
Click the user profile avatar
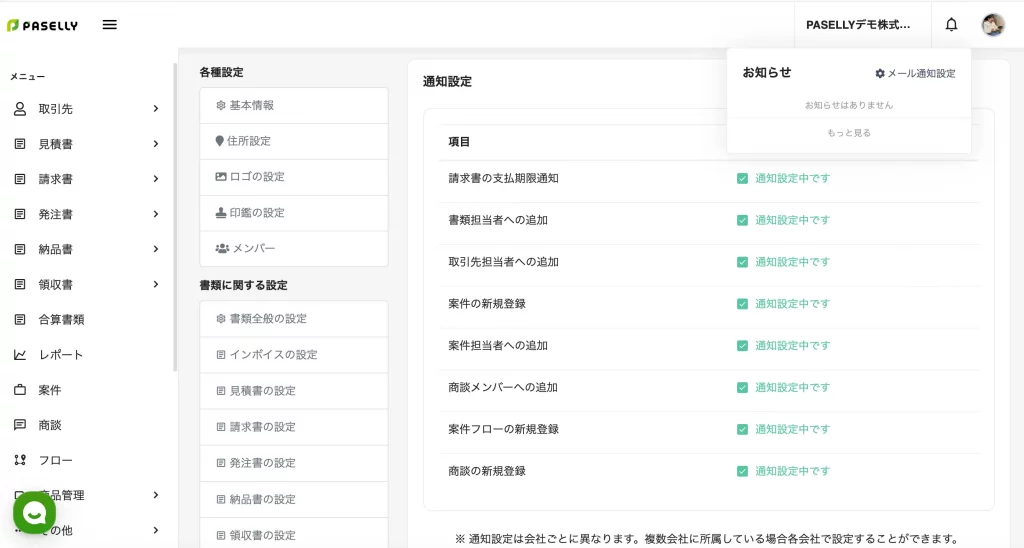click(992, 25)
